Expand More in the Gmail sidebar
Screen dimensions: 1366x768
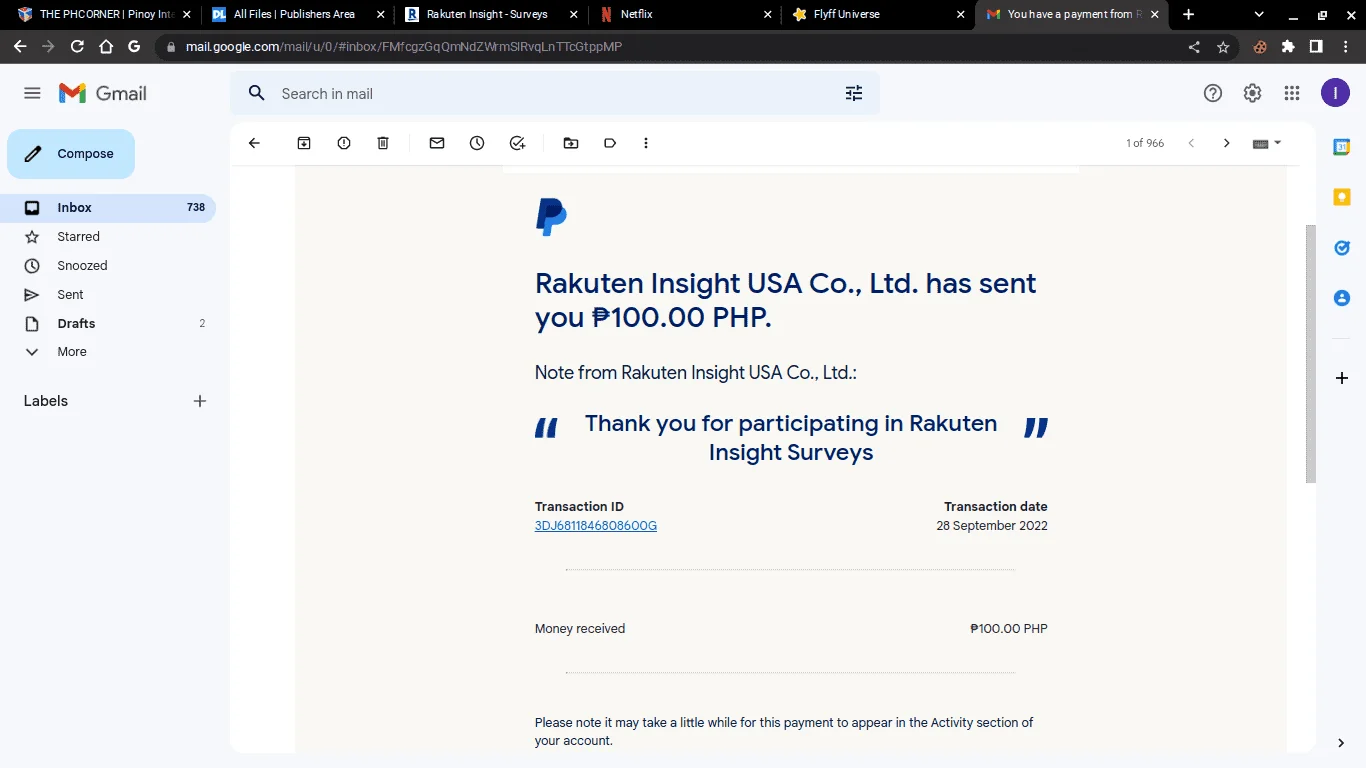coord(108,352)
